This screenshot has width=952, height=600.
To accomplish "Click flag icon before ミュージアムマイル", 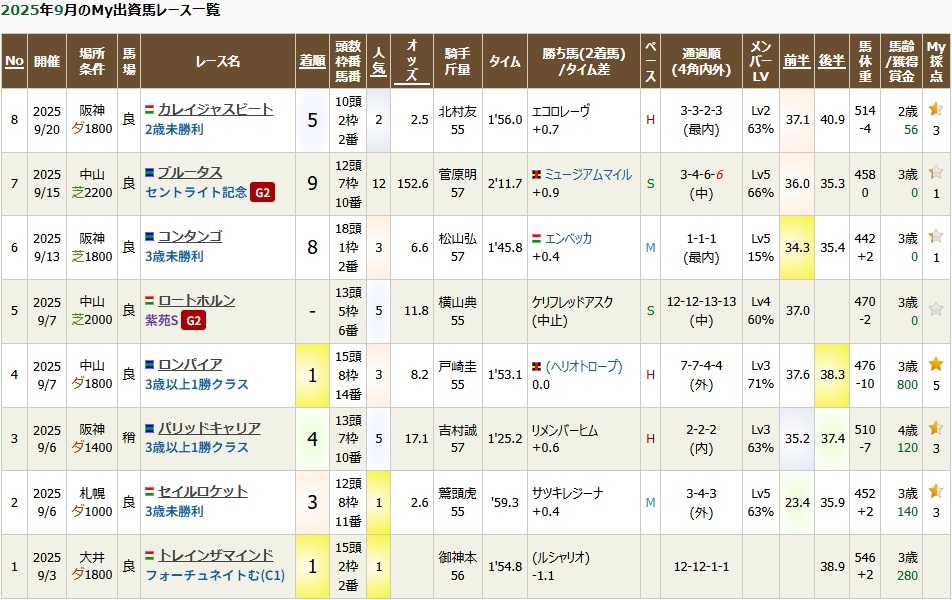I will pos(536,176).
